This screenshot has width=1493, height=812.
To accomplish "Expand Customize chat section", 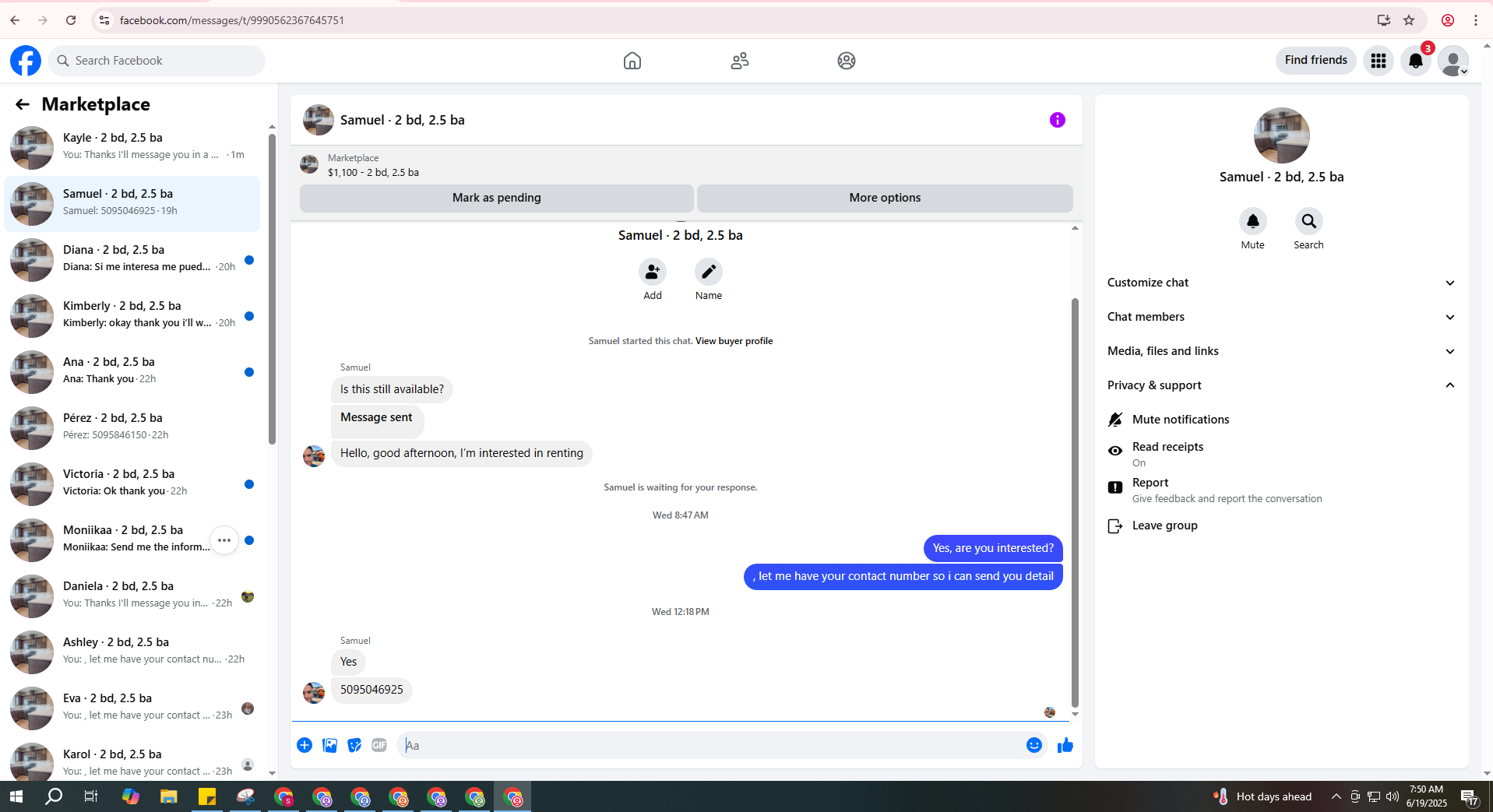I will tap(1281, 283).
